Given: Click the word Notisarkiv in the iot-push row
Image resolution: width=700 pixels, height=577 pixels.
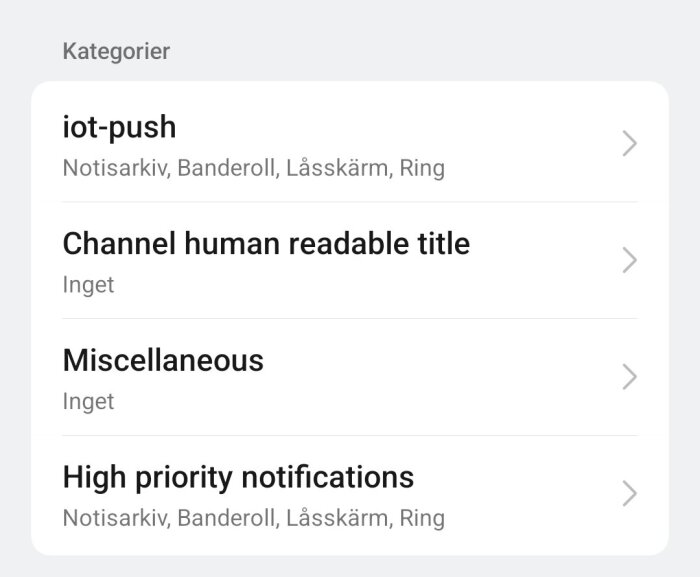Looking at the screenshot, I should (117, 168).
